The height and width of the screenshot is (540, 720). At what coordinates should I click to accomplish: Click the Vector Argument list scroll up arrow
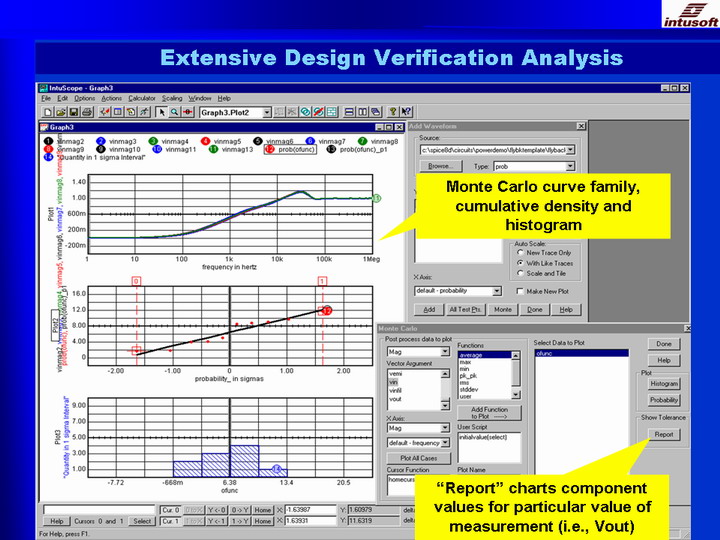[x=444, y=374]
